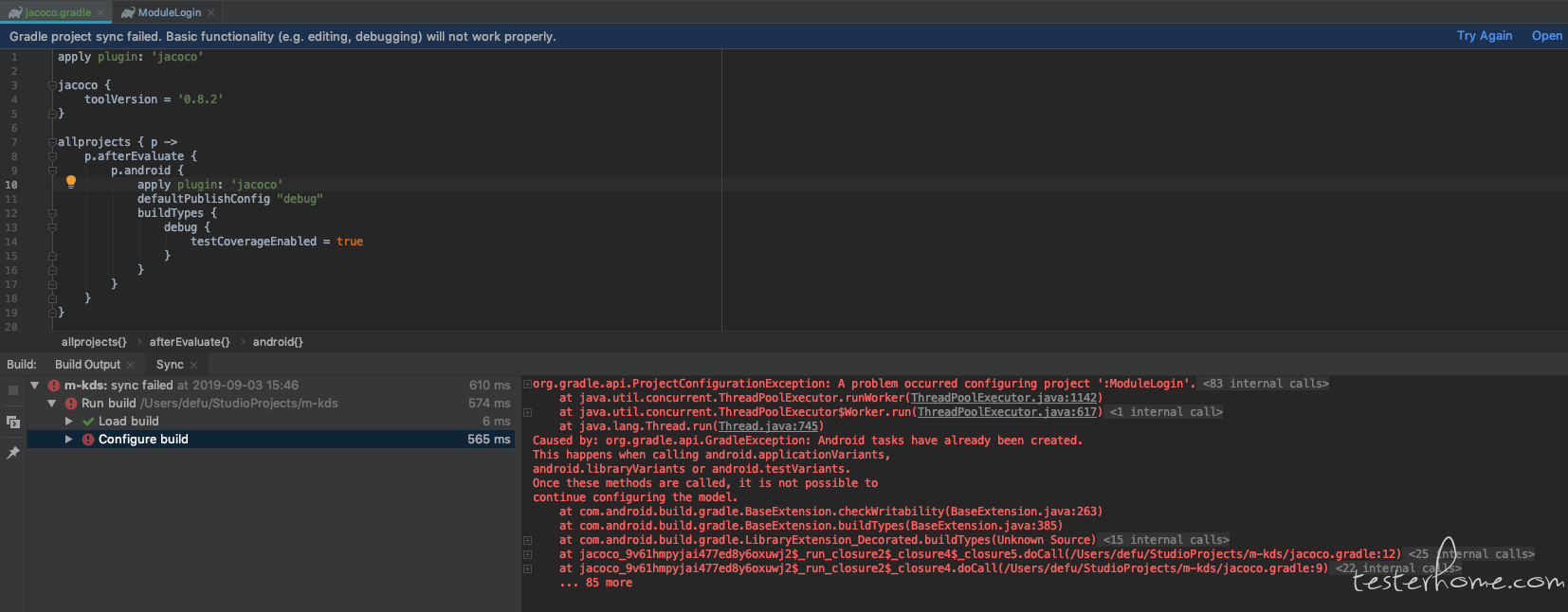This screenshot has width=1568, height=612.
Task: Open ThreadPoolExecutor.java:1142 link
Action: [1004, 398]
